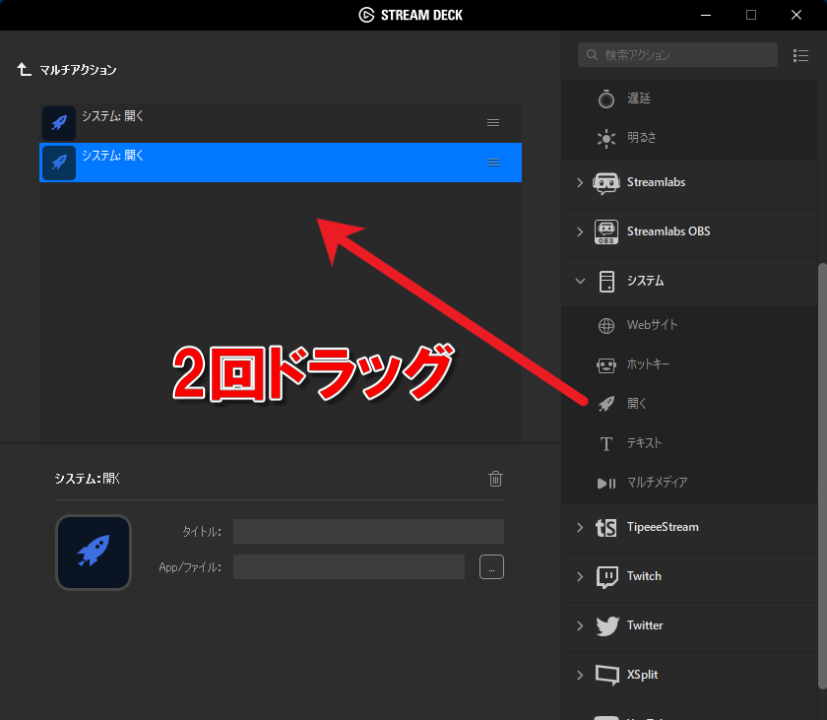The height and width of the screenshot is (720, 827).
Task: Click inside the タイトル input field
Action: click(368, 531)
